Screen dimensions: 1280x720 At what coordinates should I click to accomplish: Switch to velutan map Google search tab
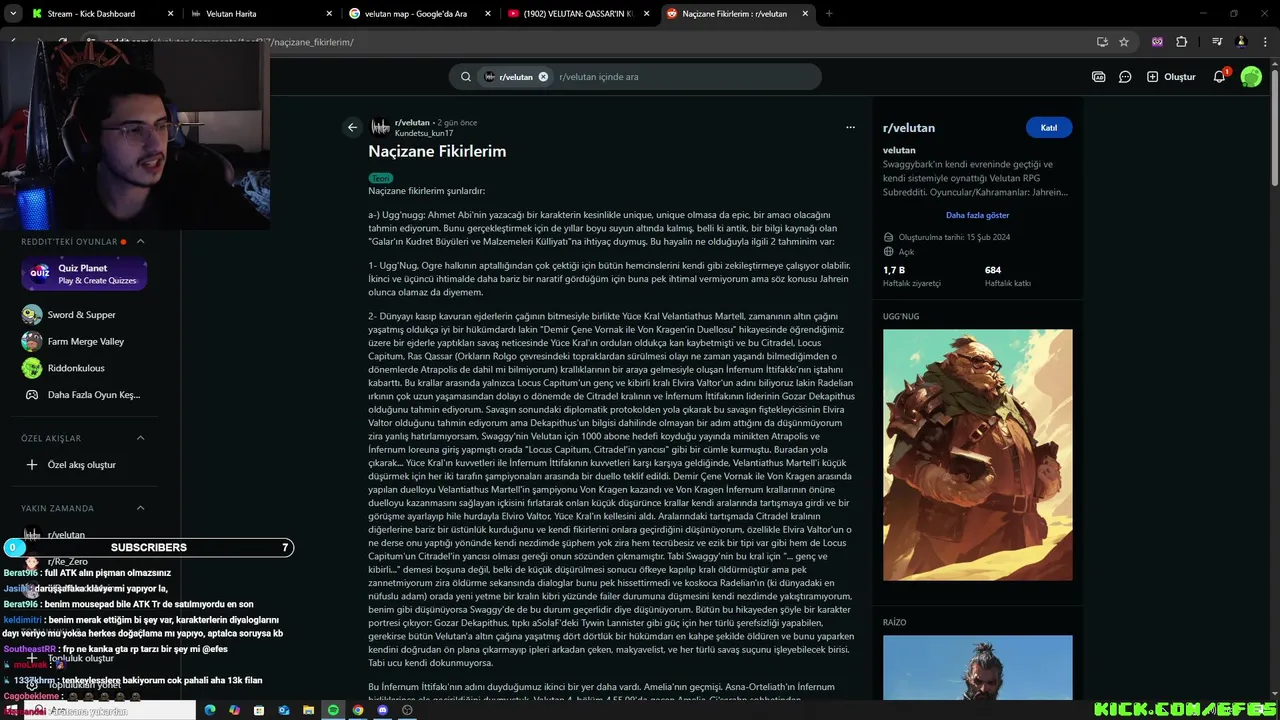click(418, 14)
